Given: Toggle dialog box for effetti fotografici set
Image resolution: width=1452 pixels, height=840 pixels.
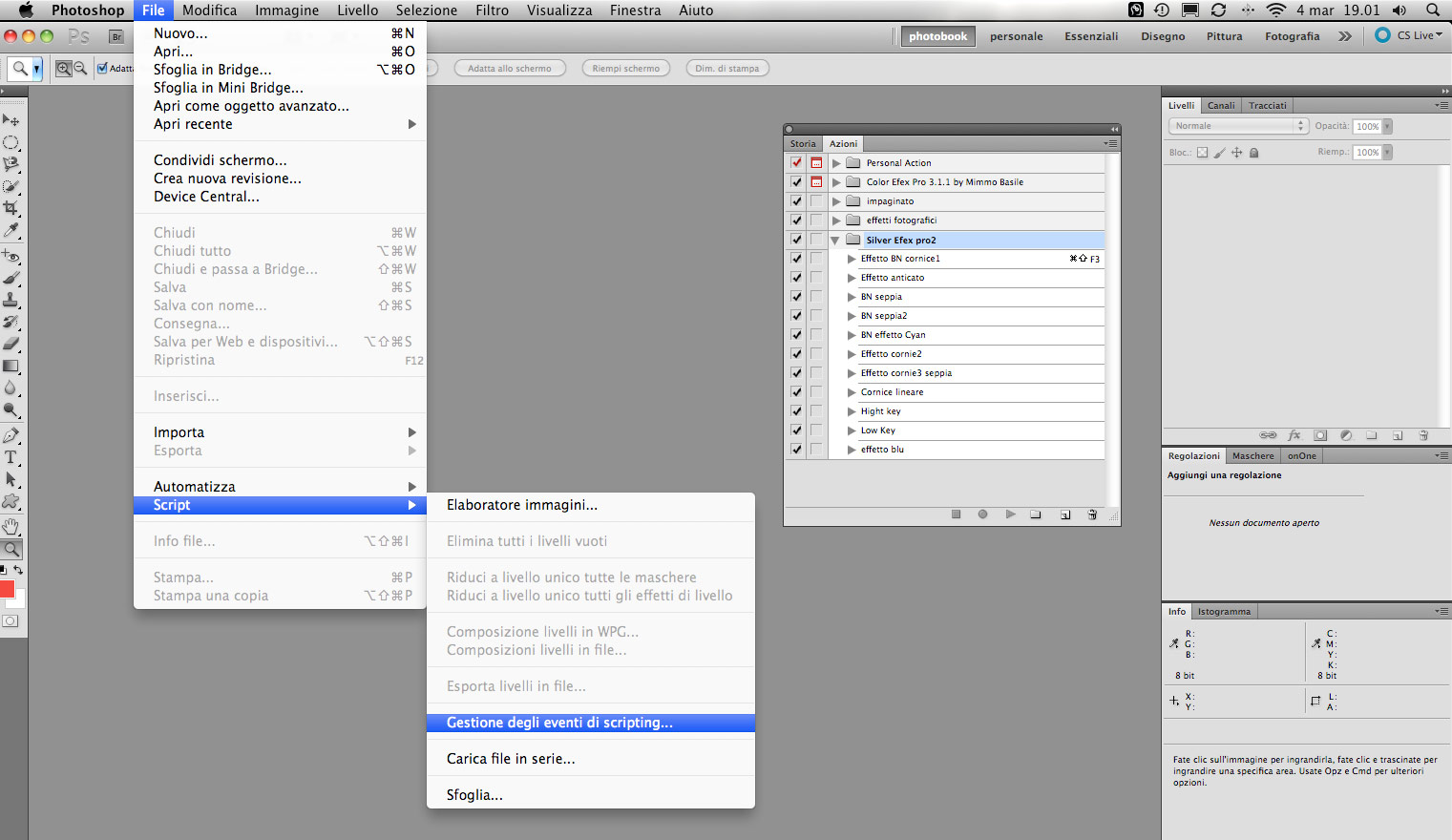Looking at the screenshot, I should (x=816, y=220).
